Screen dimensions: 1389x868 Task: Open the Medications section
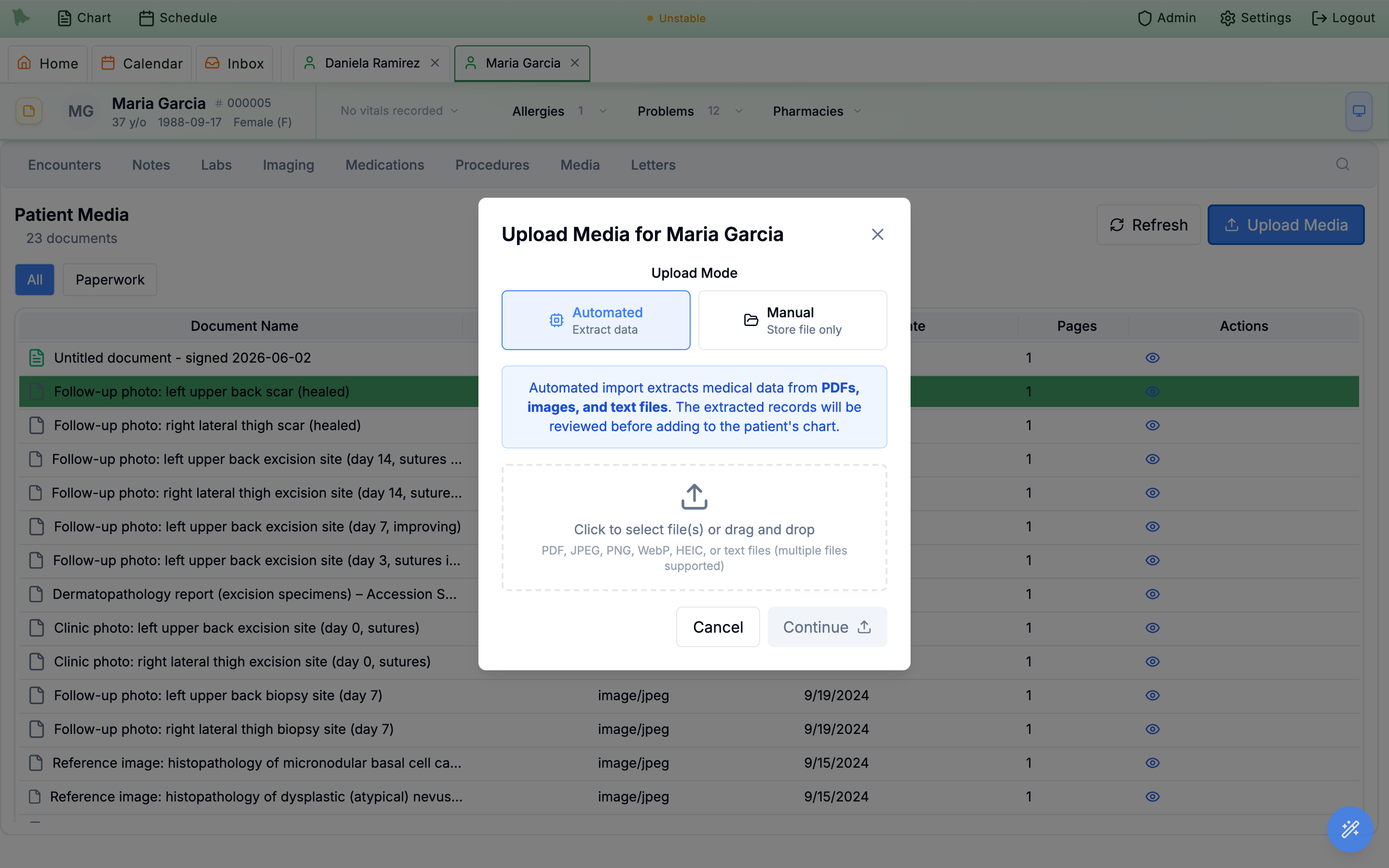tap(384, 165)
